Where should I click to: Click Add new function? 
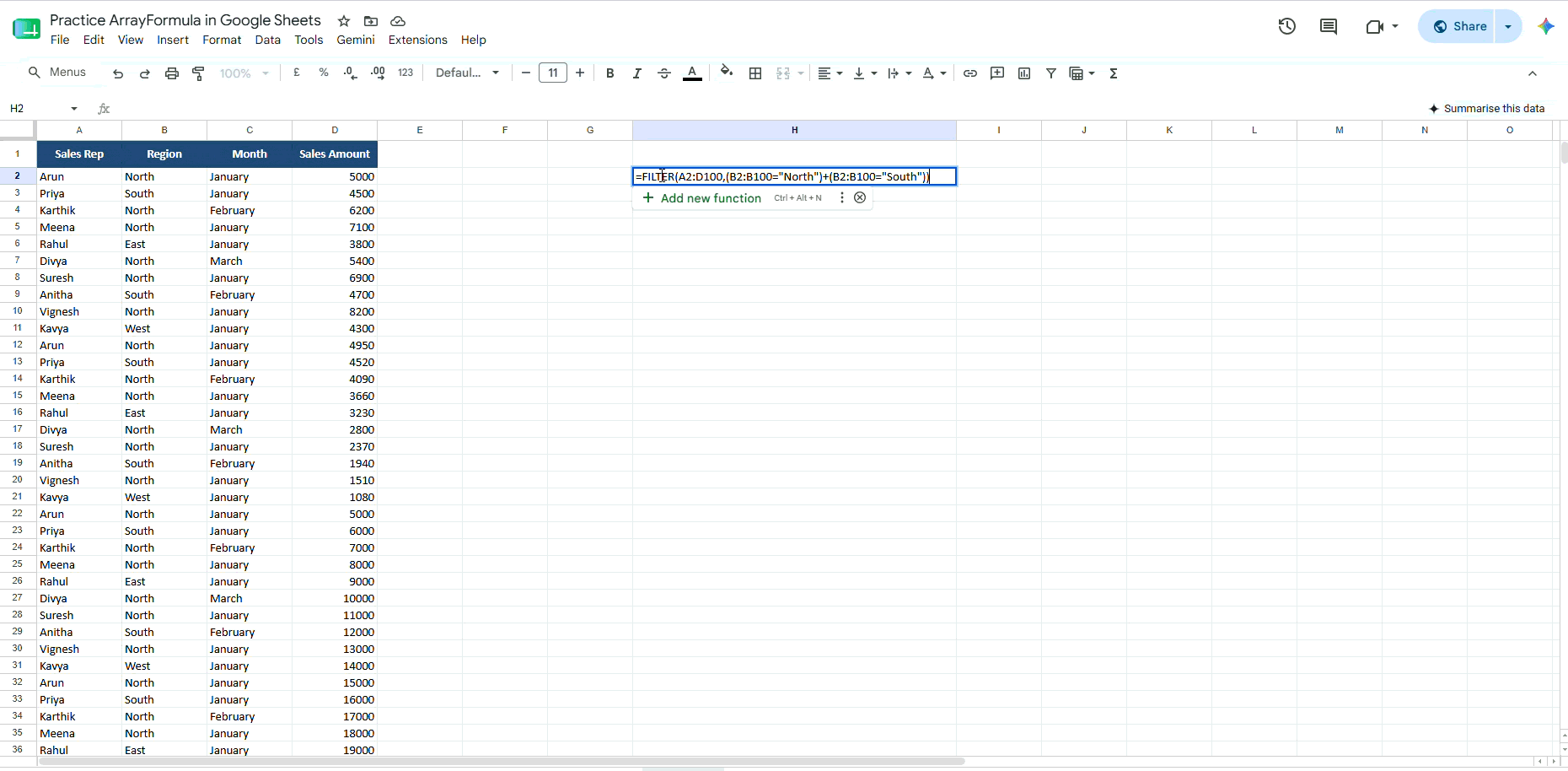(x=701, y=198)
